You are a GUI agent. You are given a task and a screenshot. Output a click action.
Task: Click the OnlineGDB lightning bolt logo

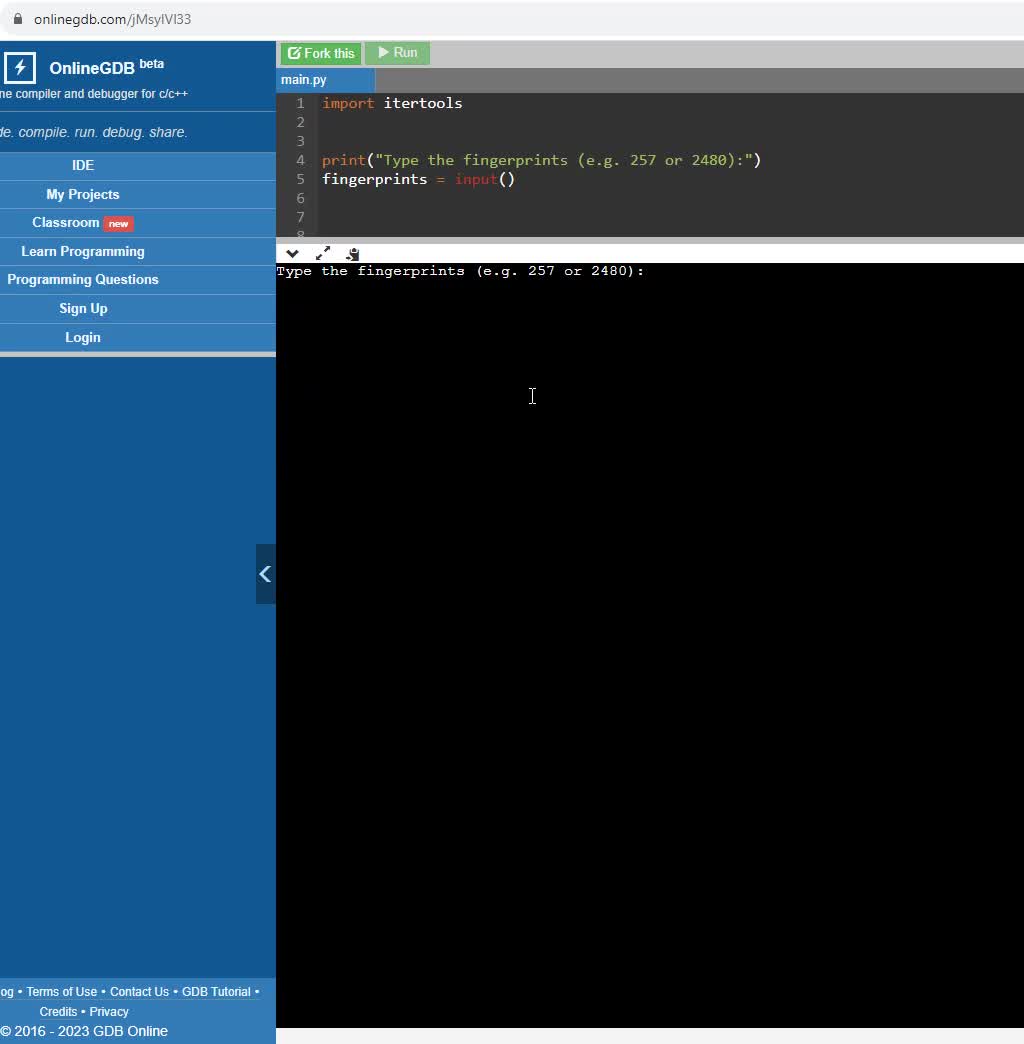(x=20, y=68)
